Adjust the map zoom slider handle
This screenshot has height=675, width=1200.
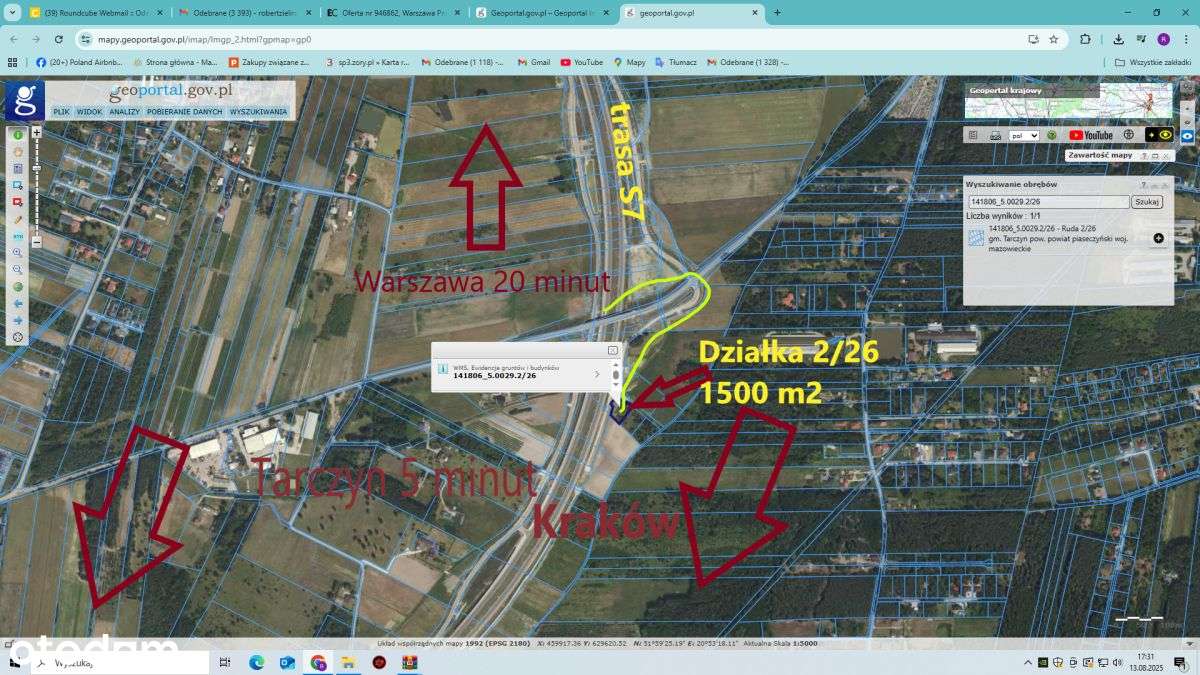pos(37,168)
